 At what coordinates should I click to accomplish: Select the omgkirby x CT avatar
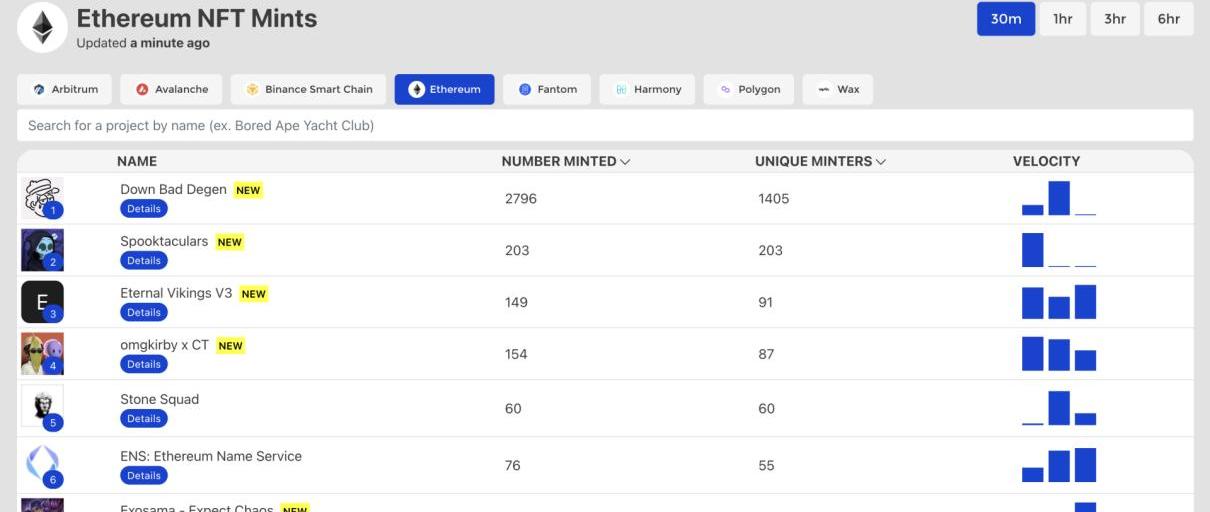pyautogui.click(x=42, y=354)
